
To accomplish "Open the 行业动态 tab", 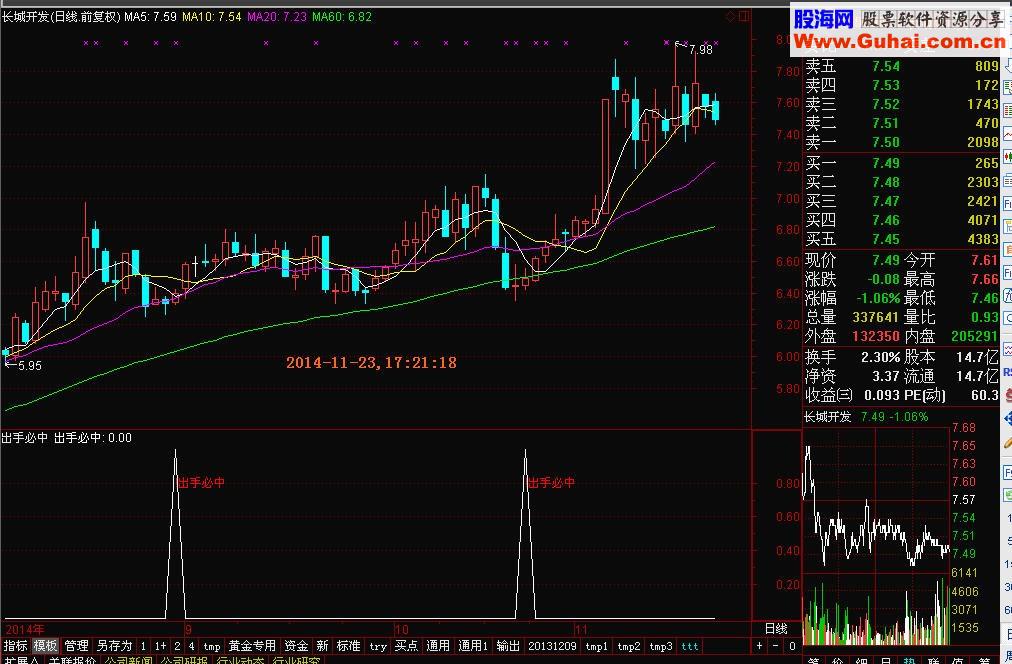I will 240,660.
